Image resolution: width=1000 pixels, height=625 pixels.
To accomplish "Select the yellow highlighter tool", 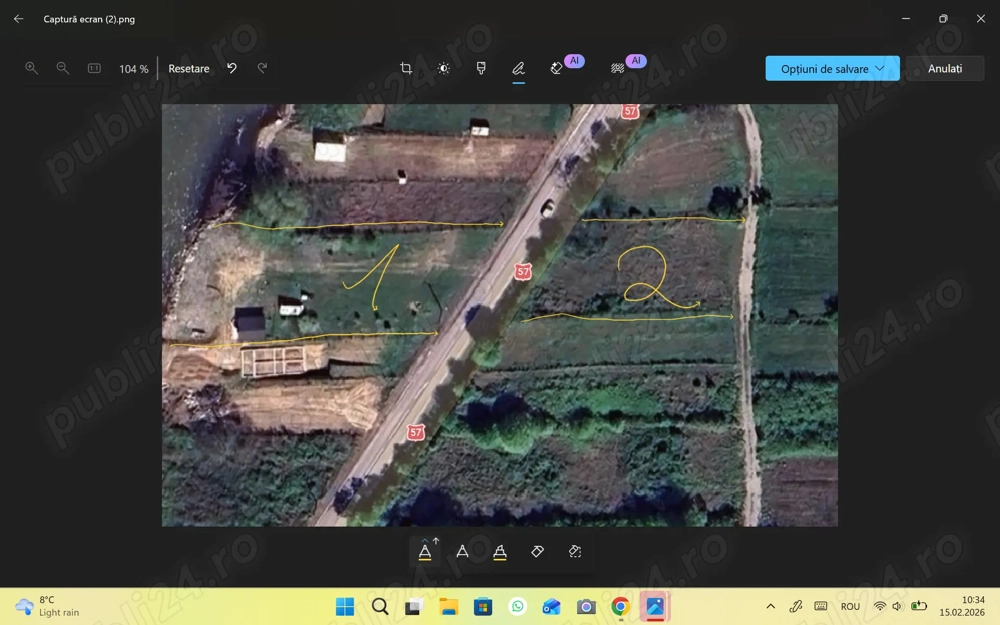I will point(500,551).
